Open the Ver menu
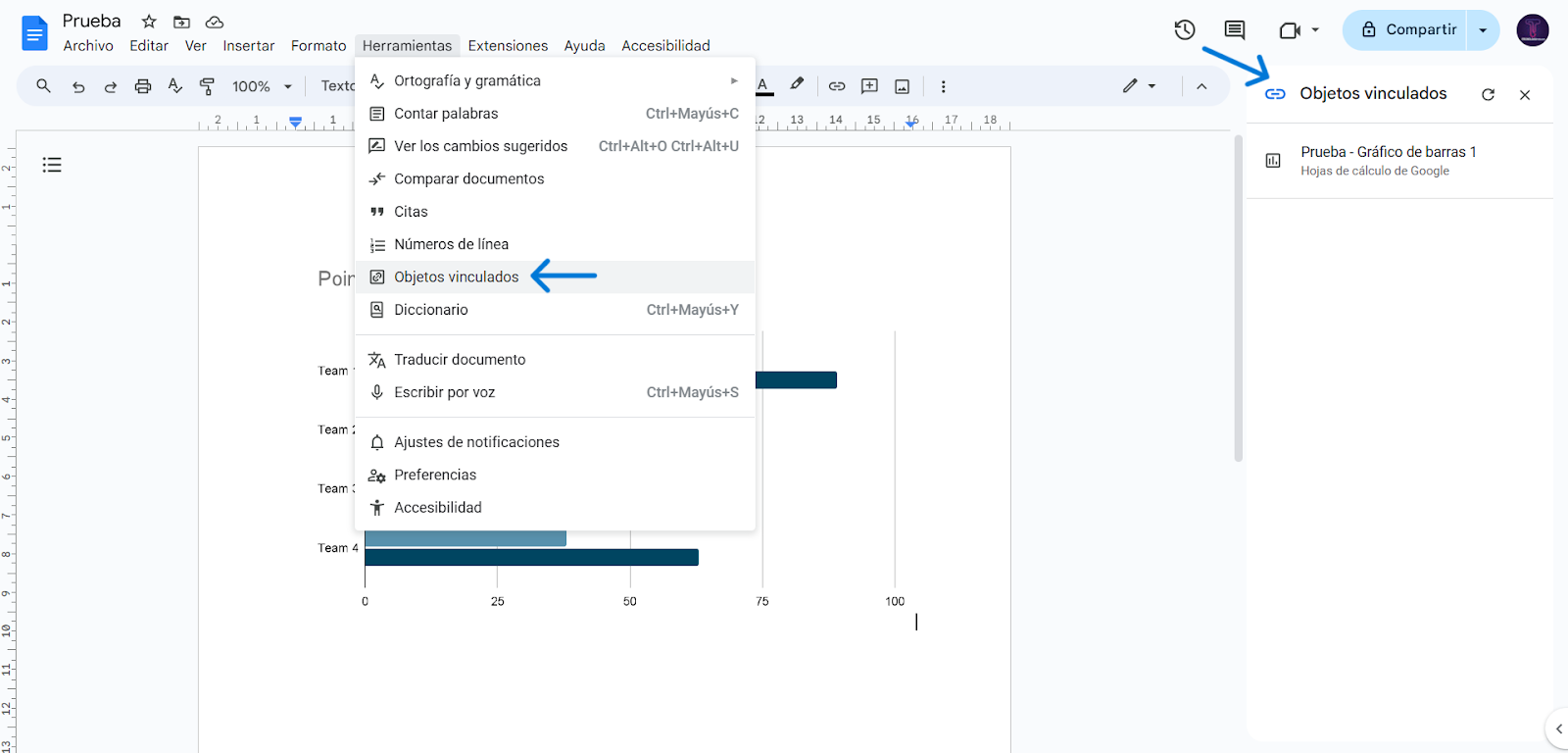Viewport: 1568px width, 753px height. click(x=195, y=45)
